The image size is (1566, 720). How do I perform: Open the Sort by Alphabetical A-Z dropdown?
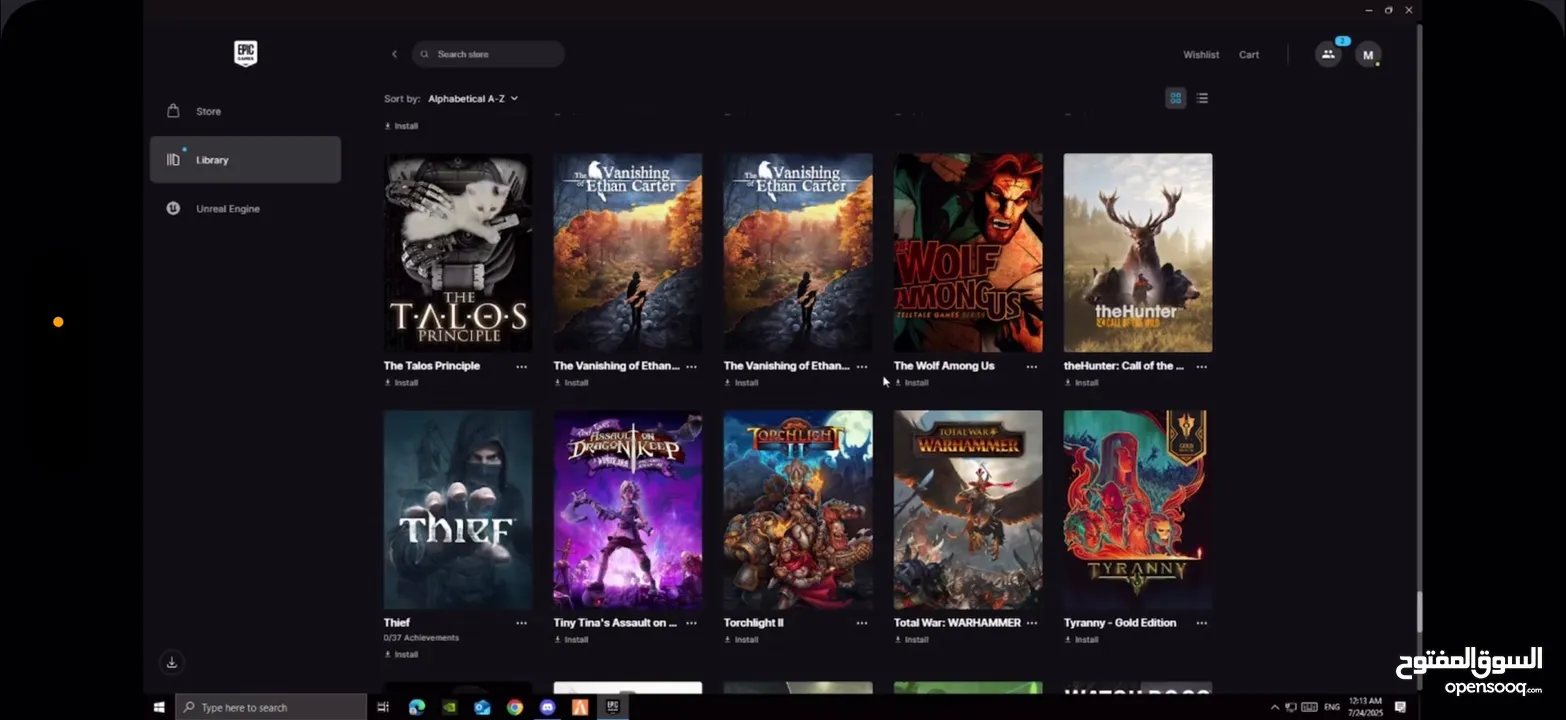click(473, 99)
